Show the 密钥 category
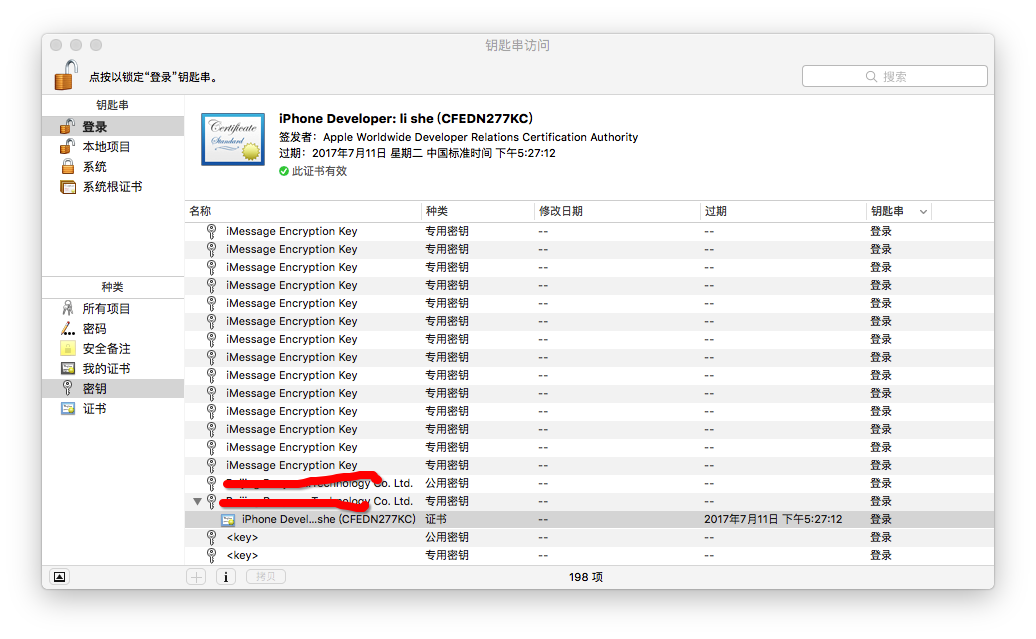This screenshot has height=639, width=1036. pos(113,389)
